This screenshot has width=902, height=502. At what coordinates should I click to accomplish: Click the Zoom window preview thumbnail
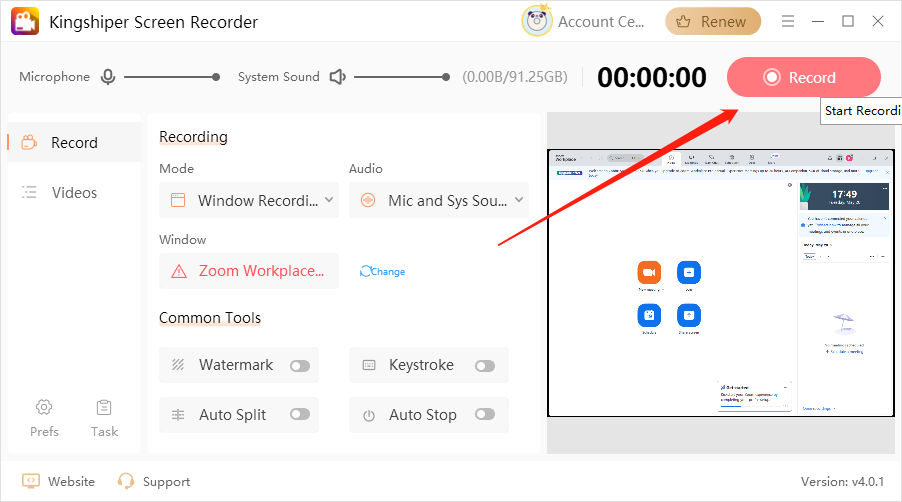click(x=721, y=283)
